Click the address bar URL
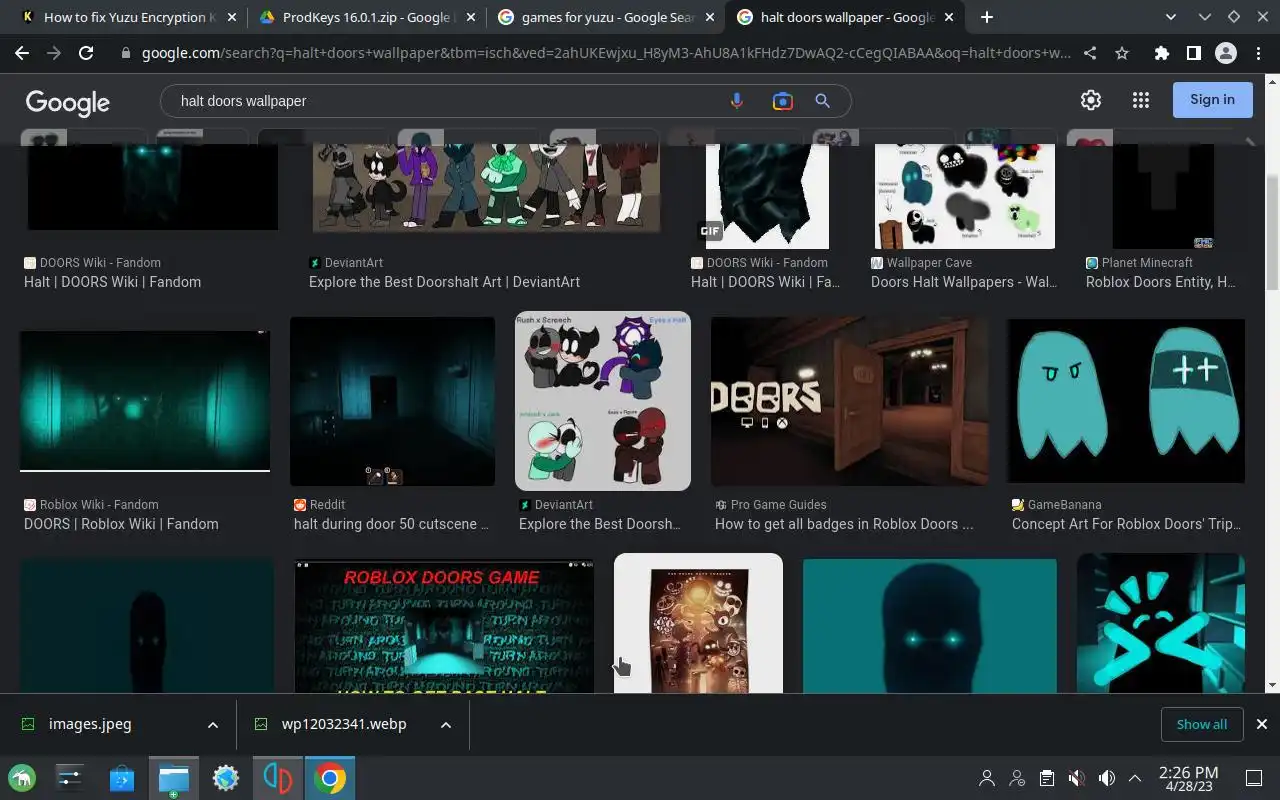1280x800 pixels. [x=605, y=53]
